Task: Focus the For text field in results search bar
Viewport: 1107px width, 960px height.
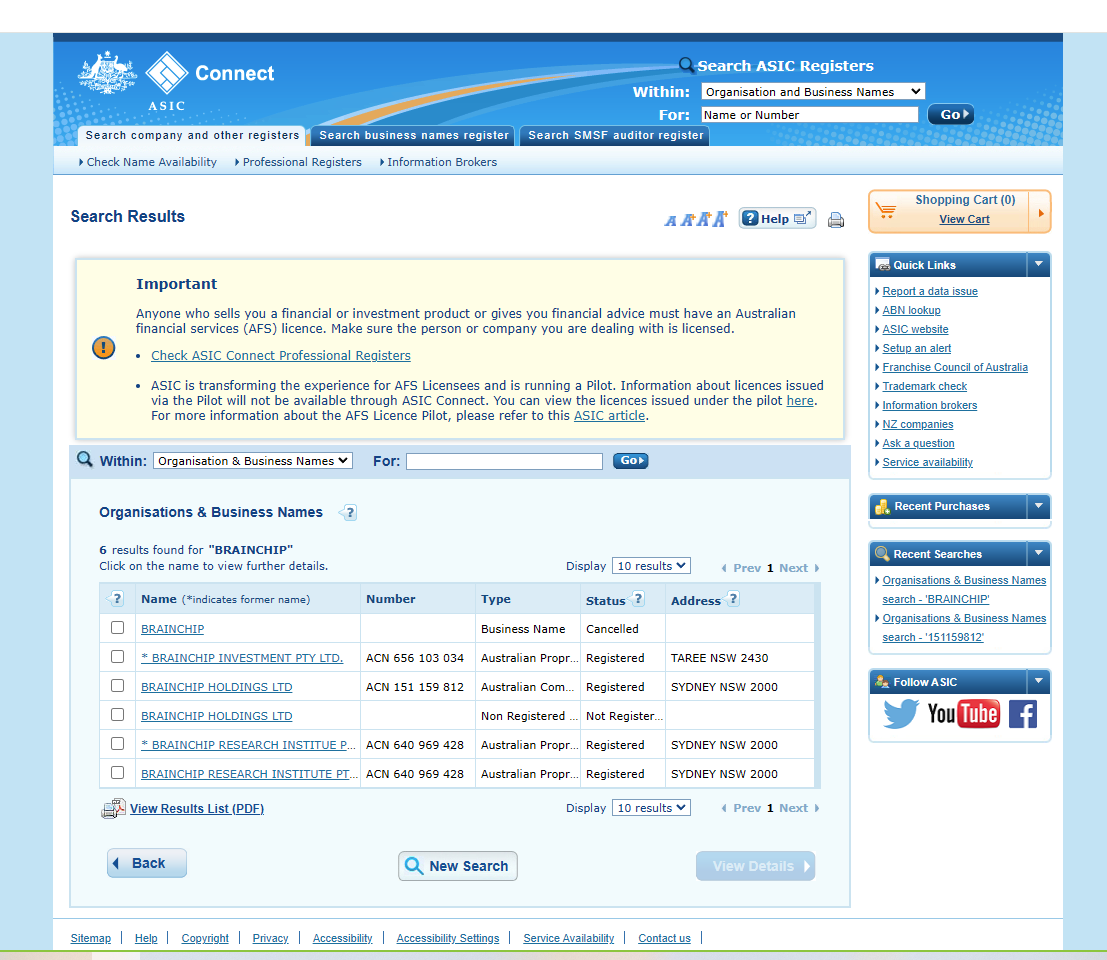Action: click(504, 461)
